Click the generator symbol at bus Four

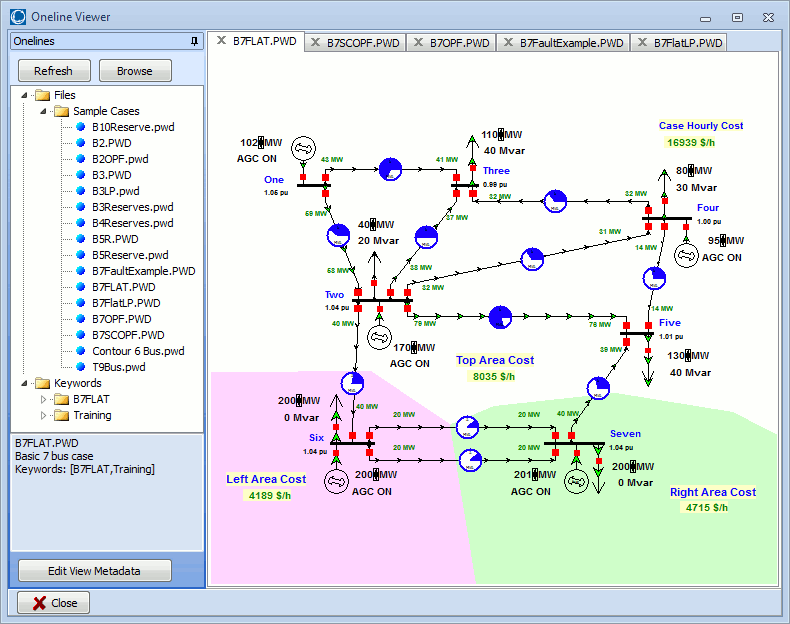coord(685,256)
